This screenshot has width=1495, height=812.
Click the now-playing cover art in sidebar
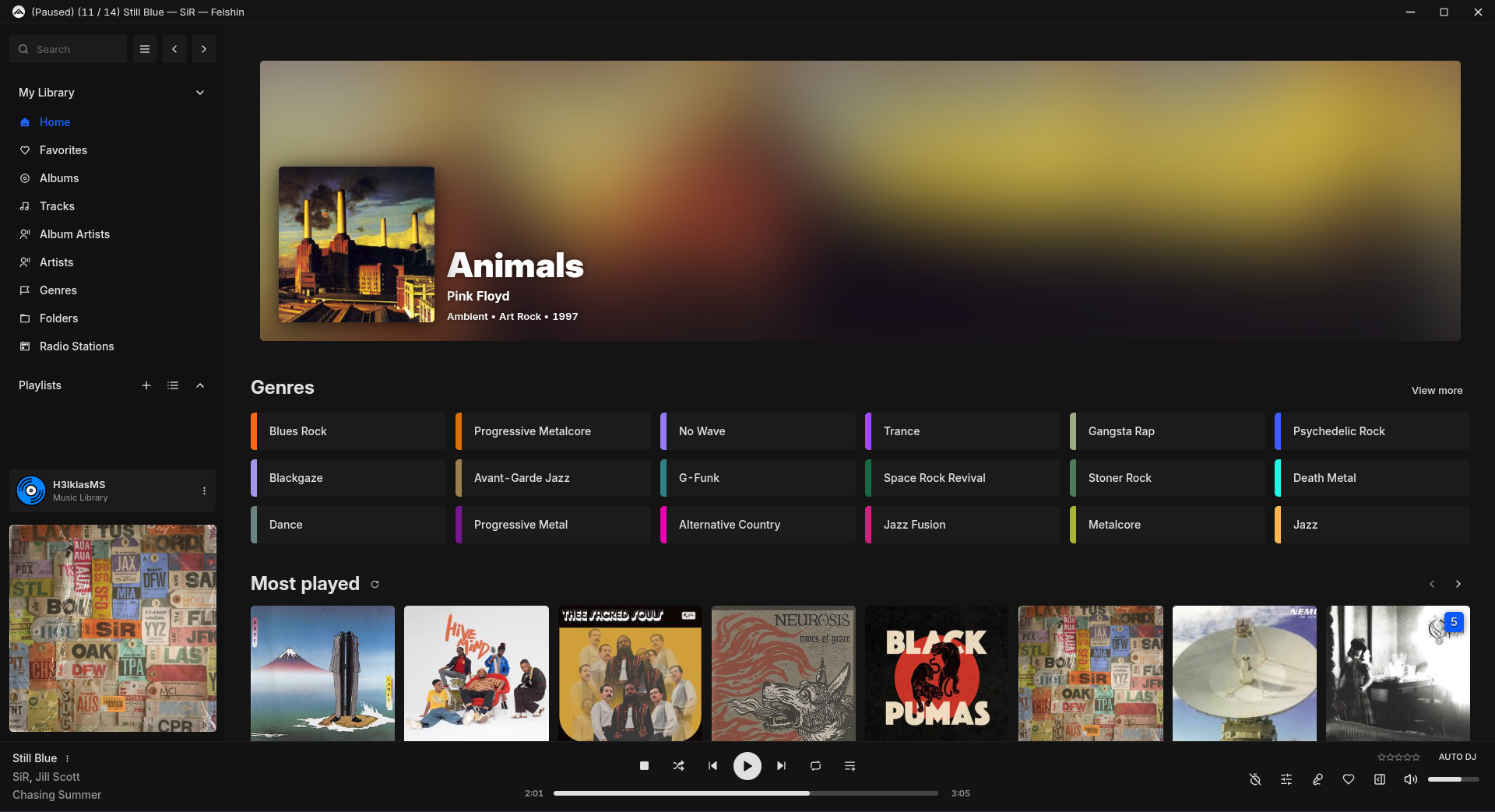coord(113,628)
